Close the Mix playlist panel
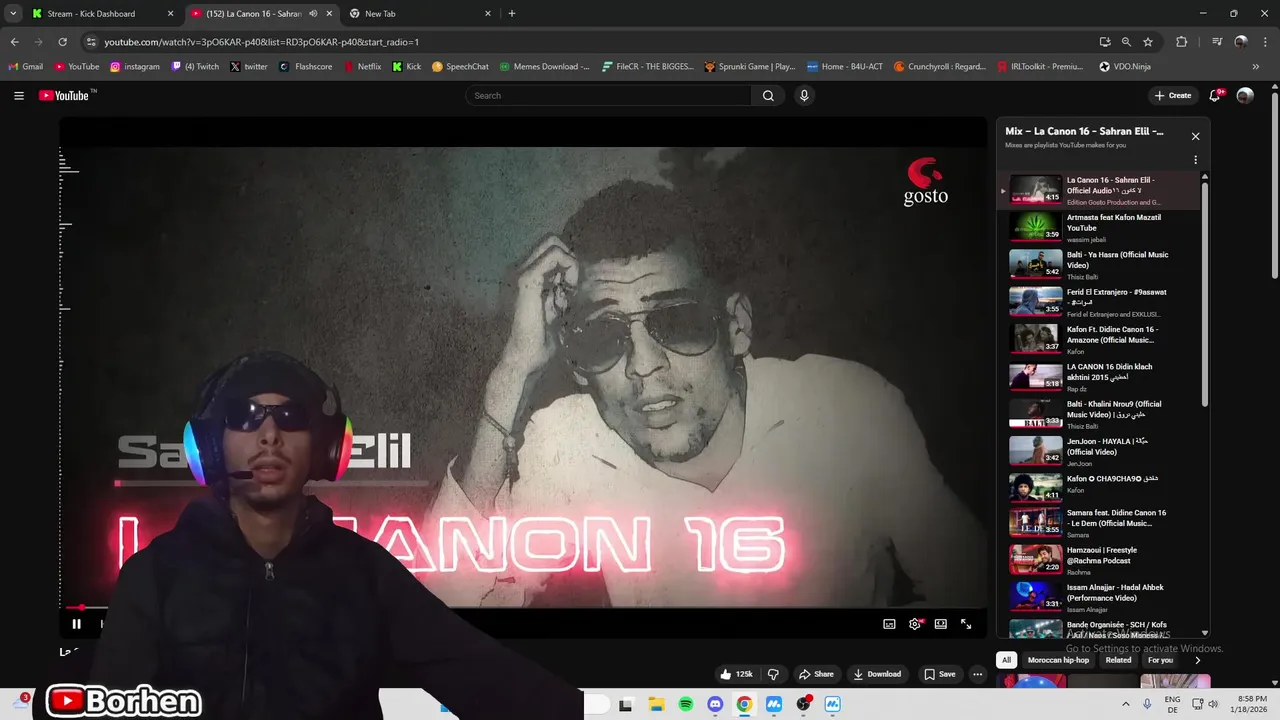This screenshot has height=720, width=1280. [1195, 136]
